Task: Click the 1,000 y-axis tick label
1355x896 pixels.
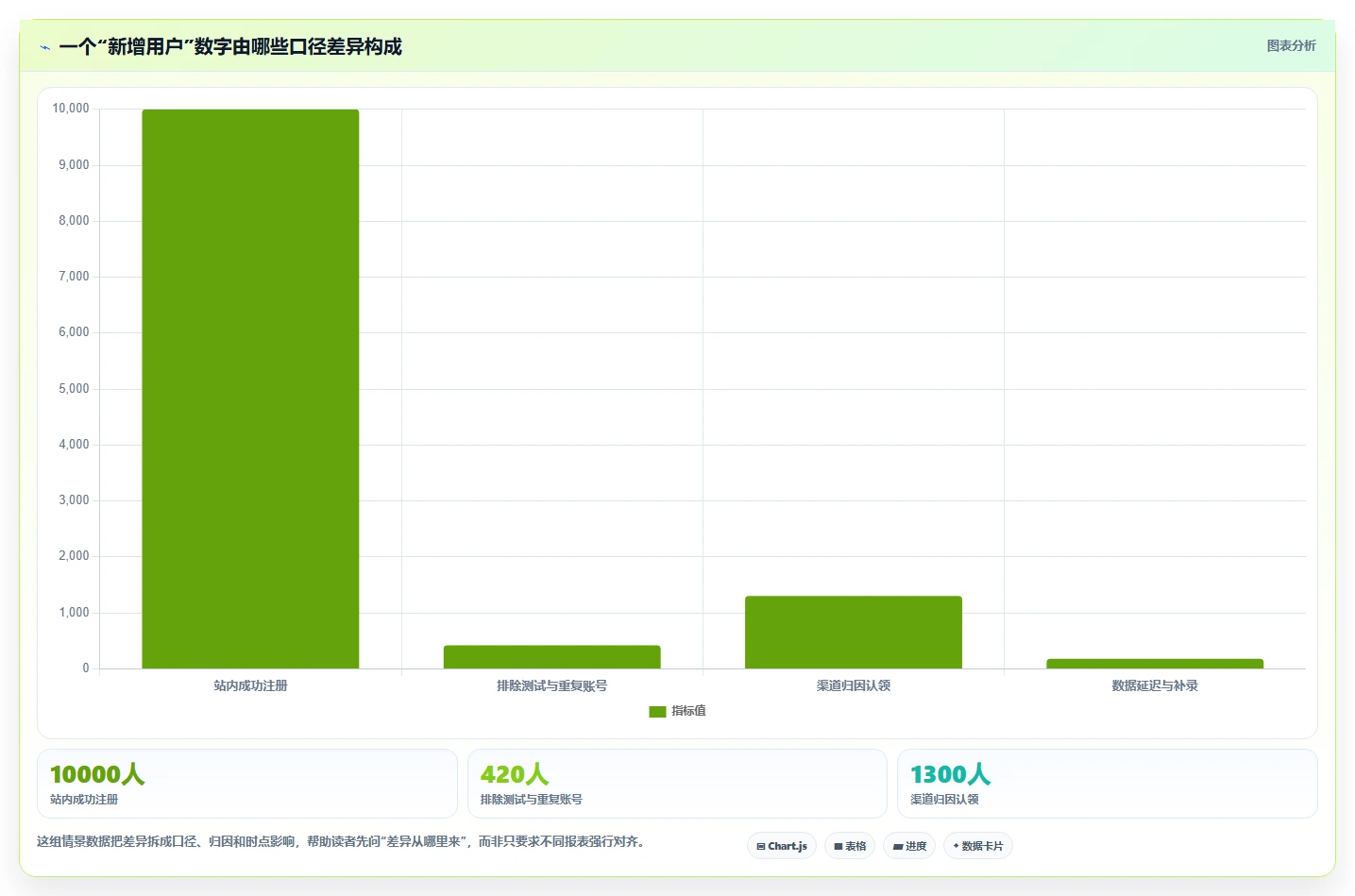Action: [x=74, y=613]
